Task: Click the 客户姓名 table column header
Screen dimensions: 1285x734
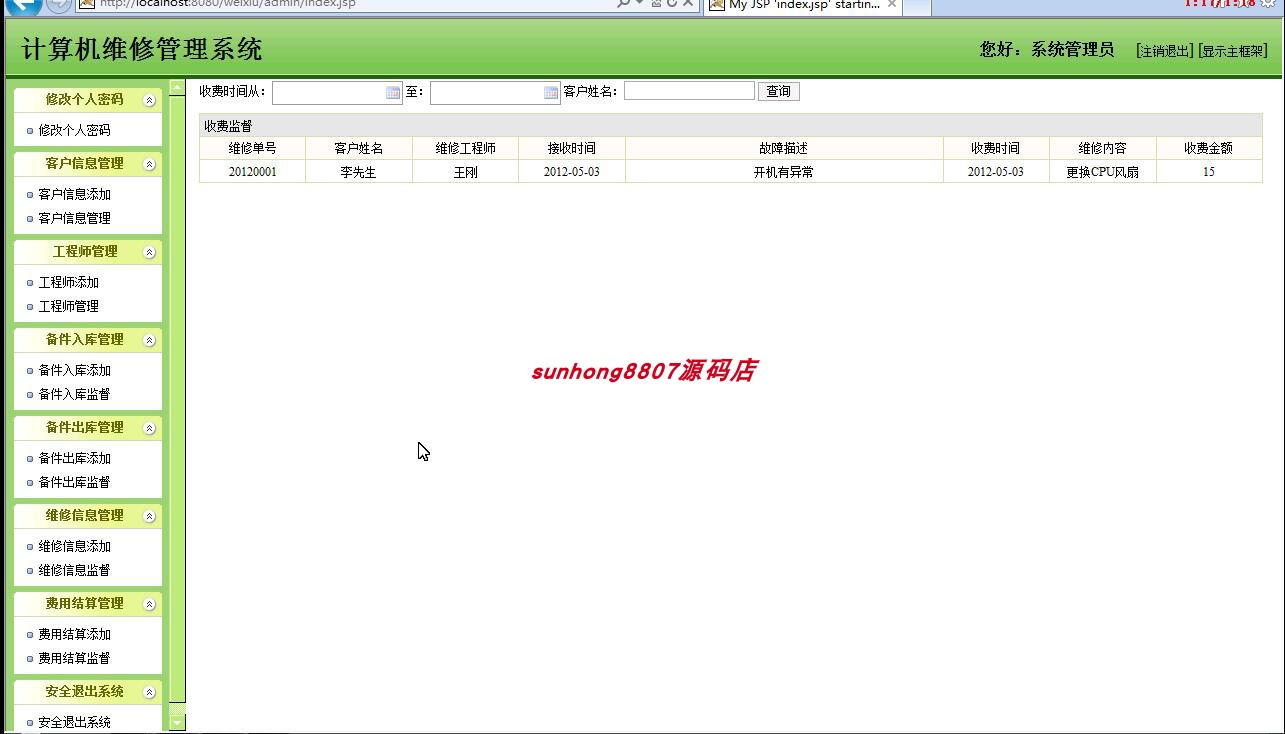Action: (359, 148)
